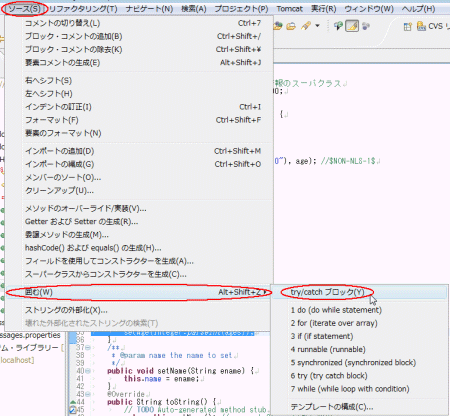
Task: Choose 委譲メソッドの生成(M)...
Action: [139, 235]
